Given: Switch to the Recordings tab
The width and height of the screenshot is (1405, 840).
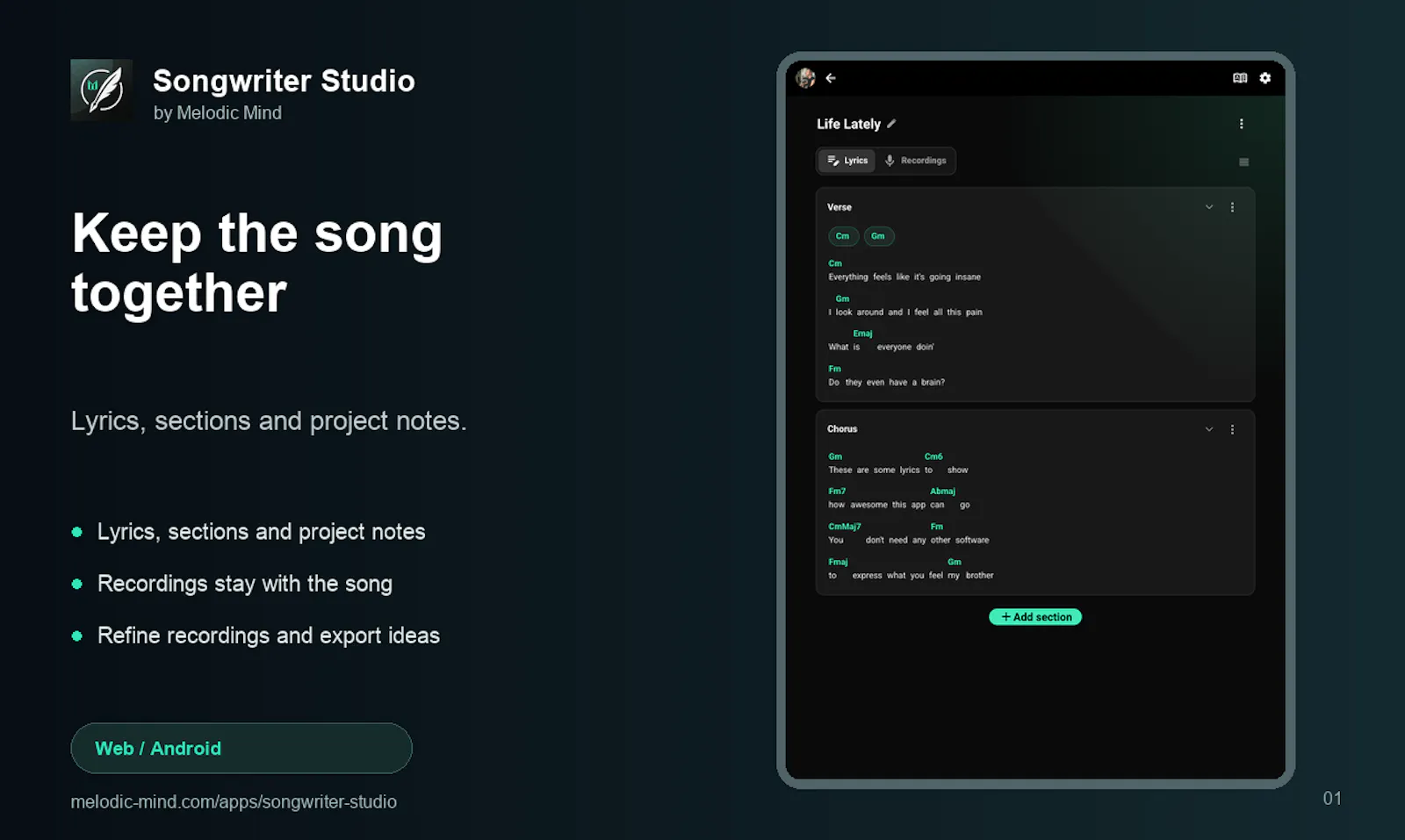Looking at the screenshot, I should pos(915,161).
